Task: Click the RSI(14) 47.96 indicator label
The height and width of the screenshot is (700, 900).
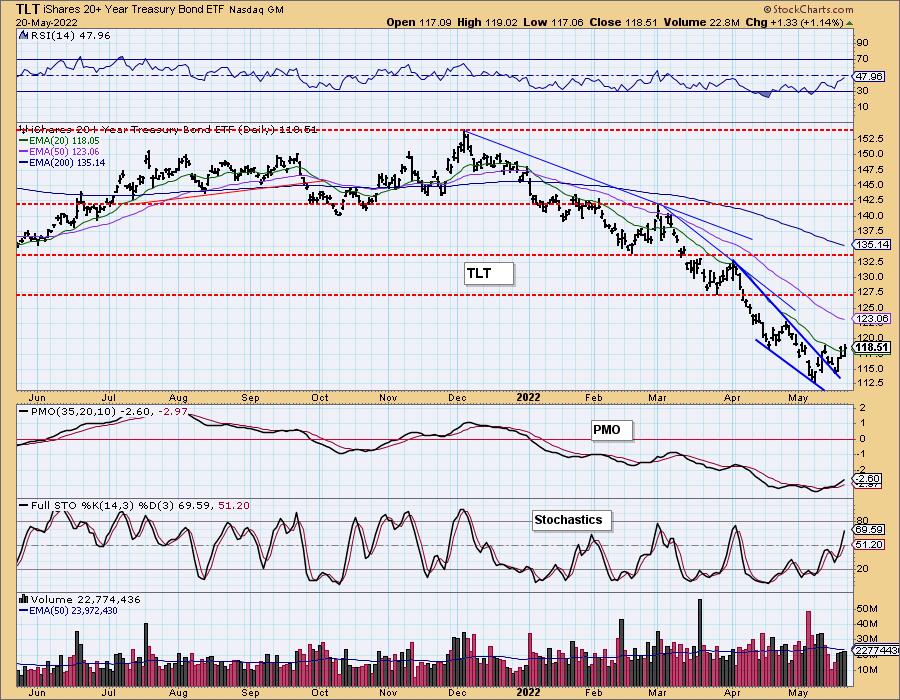Action: click(x=69, y=35)
